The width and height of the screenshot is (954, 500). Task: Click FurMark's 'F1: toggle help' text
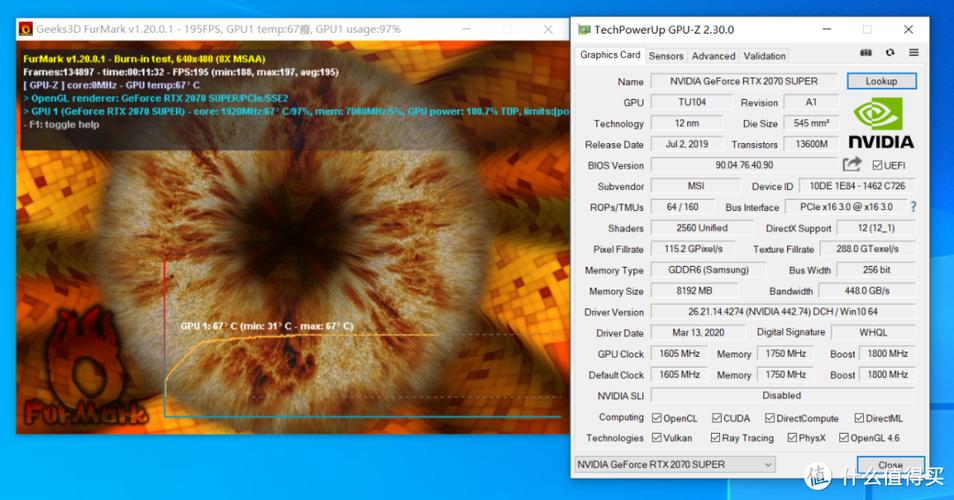tap(61, 124)
